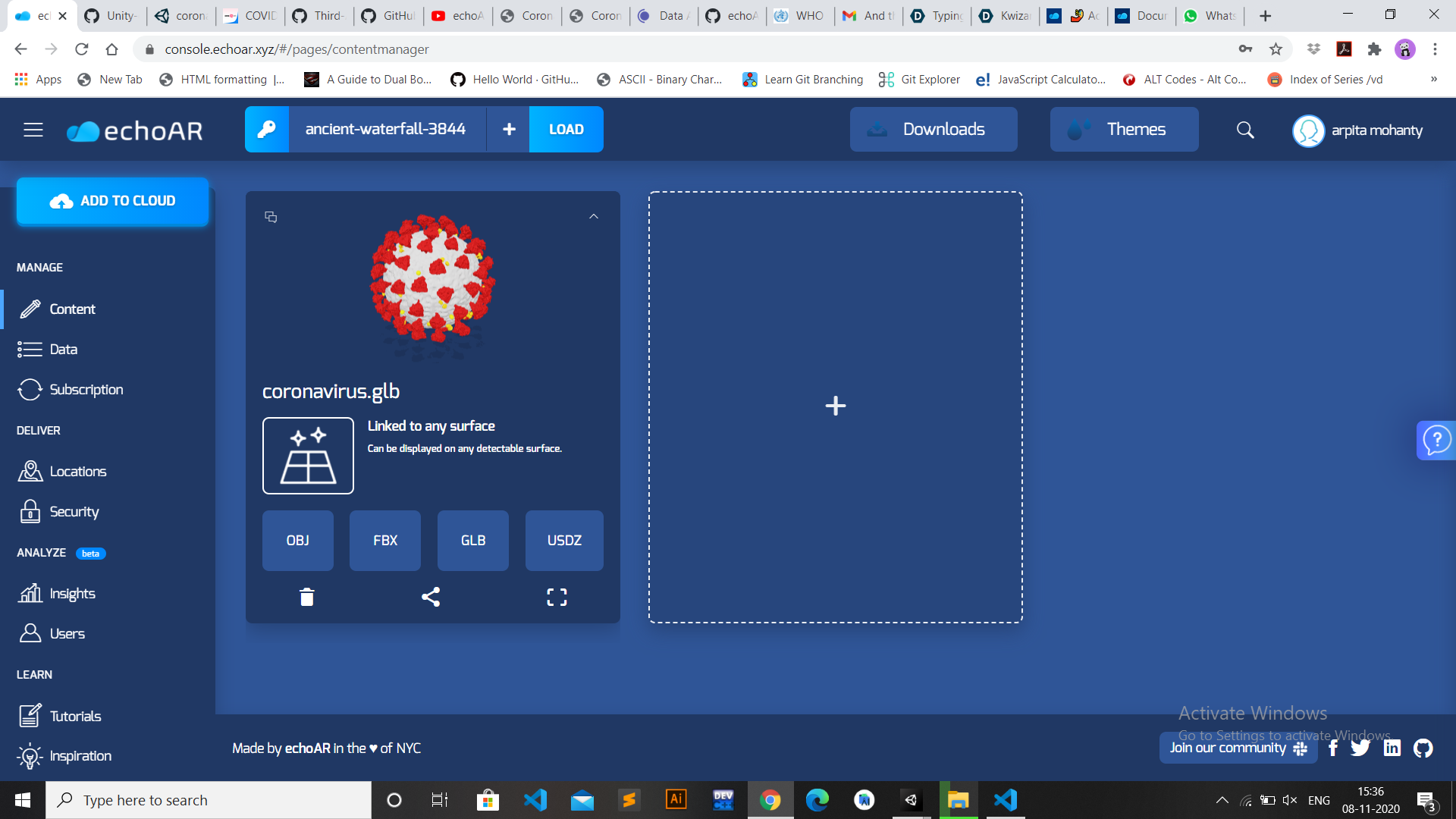This screenshot has width=1456, height=819.
Task: Click the ADD TO CLOUD button
Action: [x=112, y=201]
